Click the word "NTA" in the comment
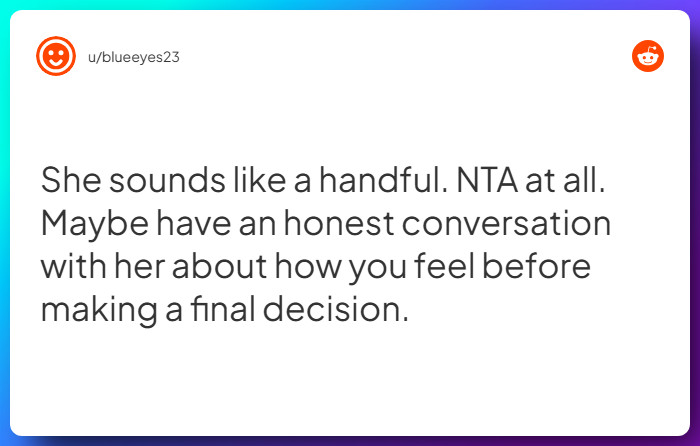Screen dimensions: 700x446 [487, 180]
